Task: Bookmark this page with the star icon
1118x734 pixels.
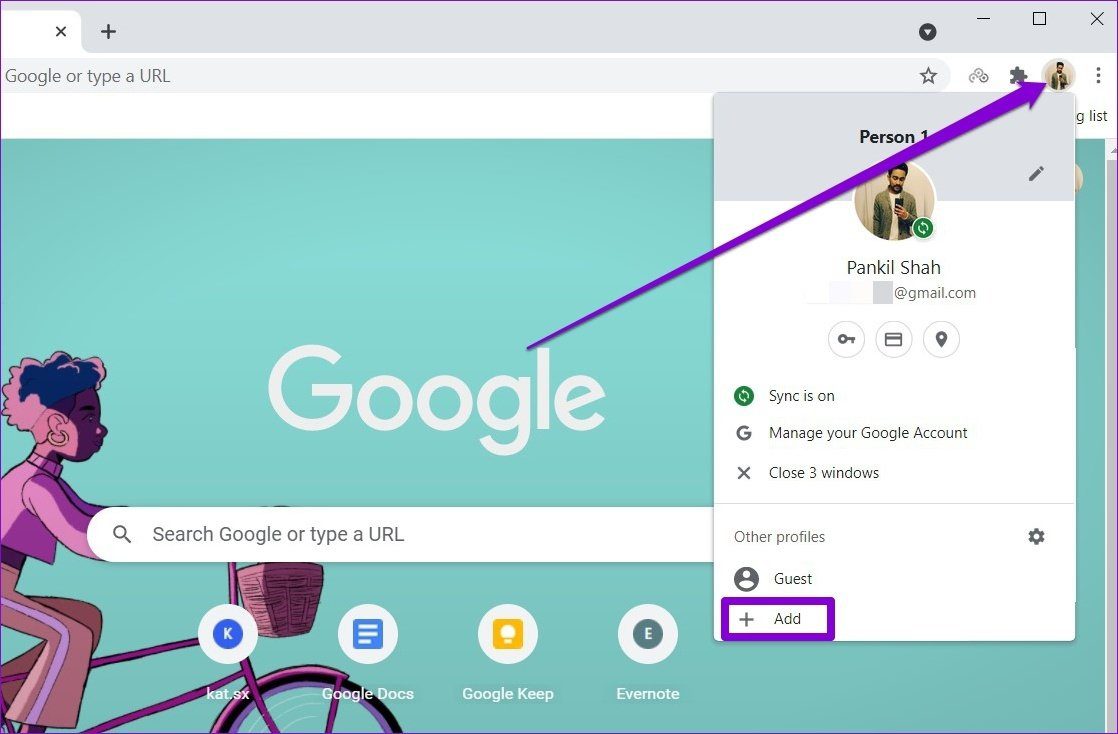Action: click(928, 76)
